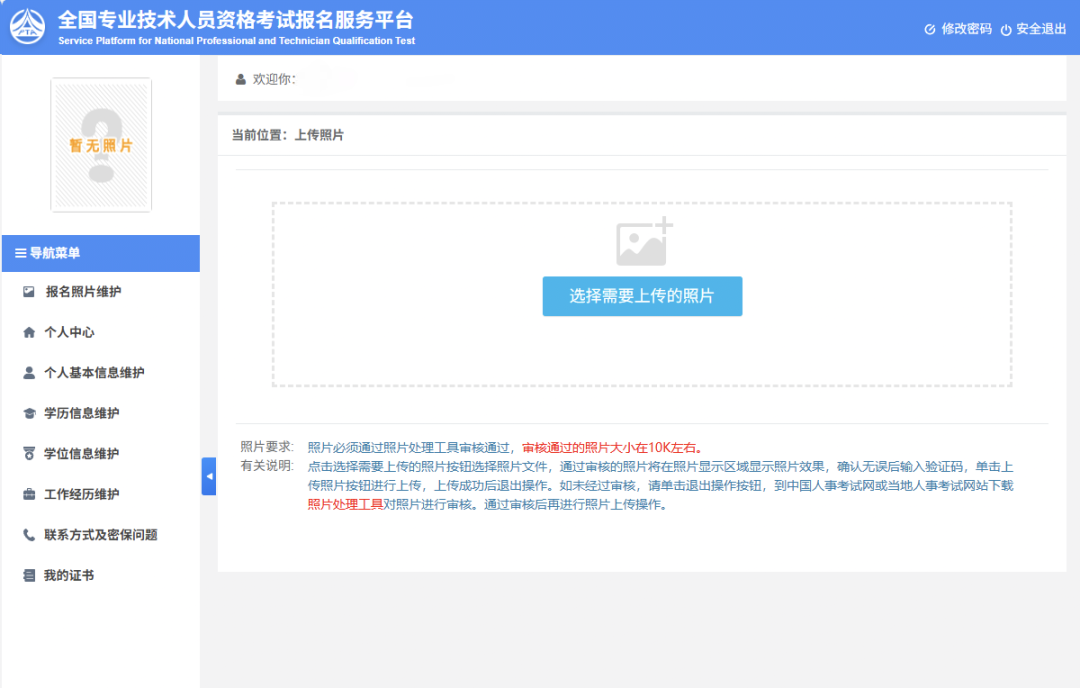1080x688 pixels.
Task: Click the 暂无照片 photo placeholder
Action: point(100,145)
